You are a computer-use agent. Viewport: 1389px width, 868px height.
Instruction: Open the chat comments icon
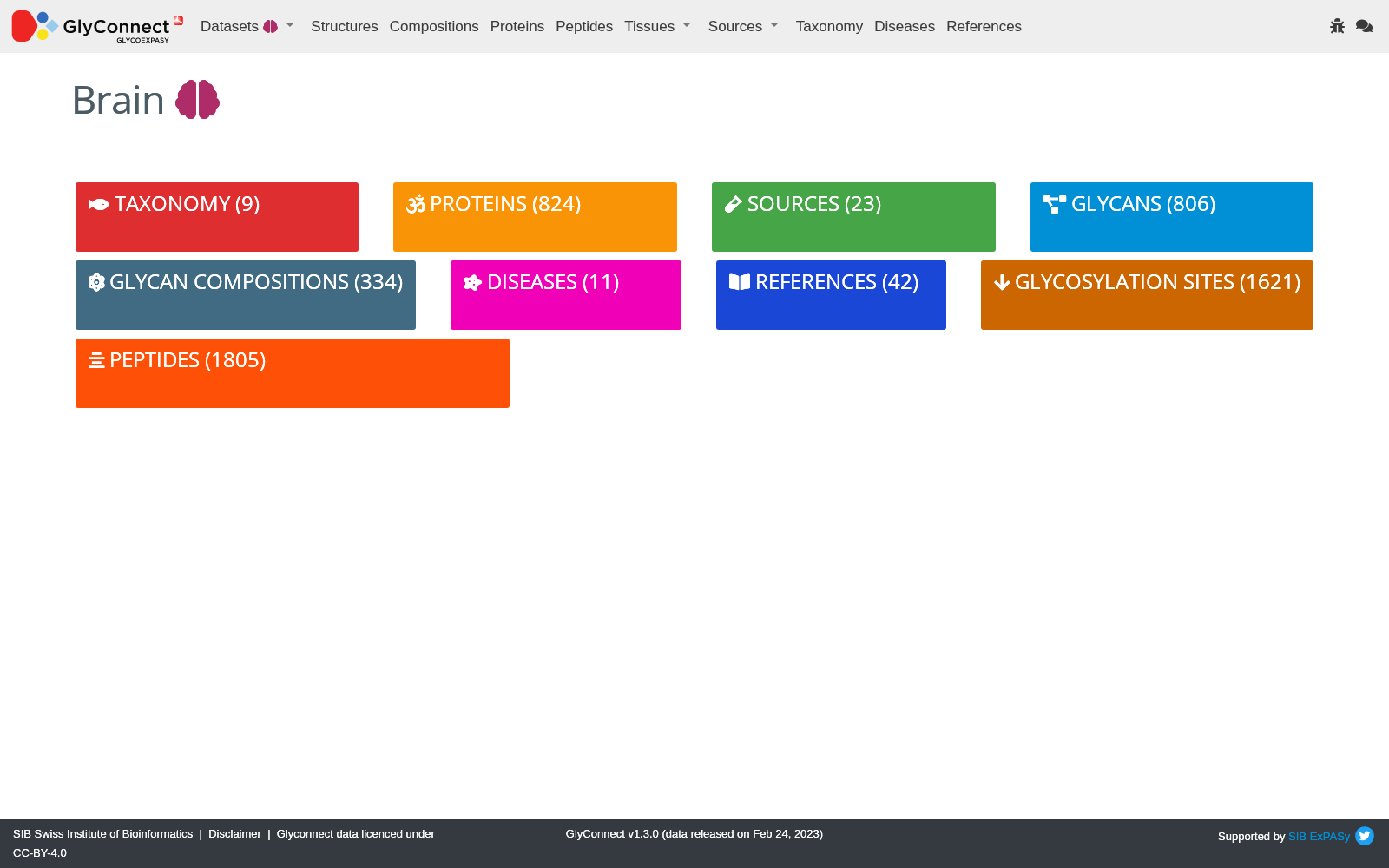1364,26
